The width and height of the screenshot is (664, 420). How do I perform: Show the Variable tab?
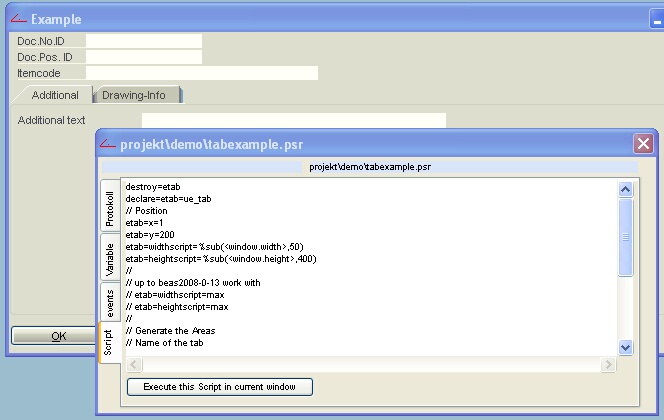pos(110,257)
